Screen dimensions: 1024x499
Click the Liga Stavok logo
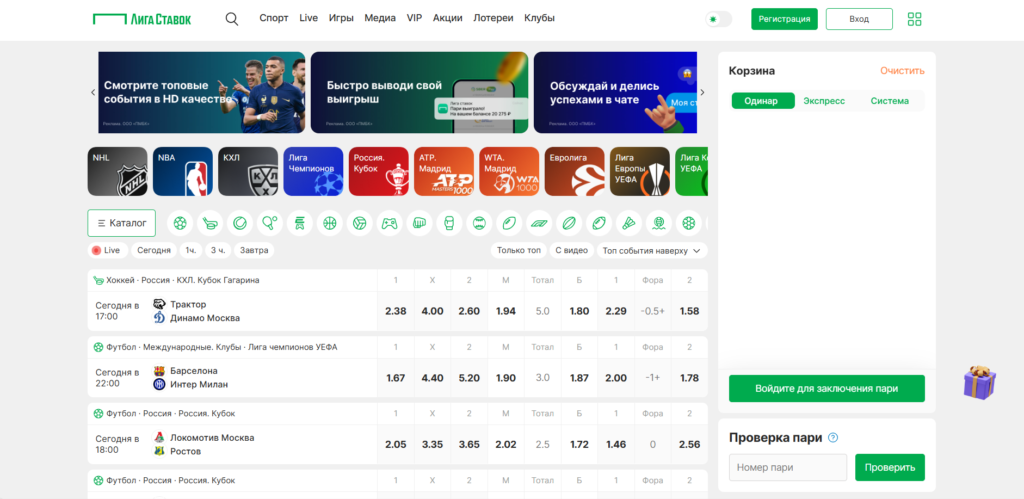[x=142, y=19]
